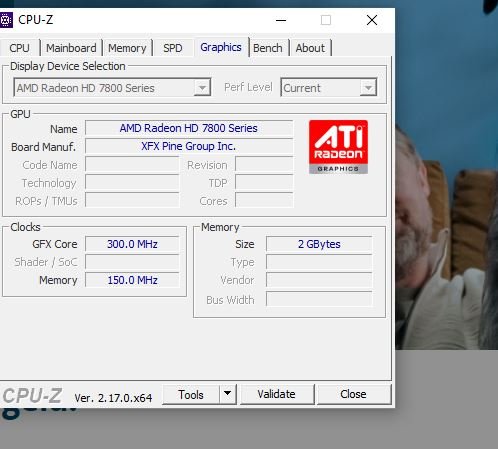498x449 pixels.
Task: Click the Tools button
Action: click(x=191, y=394)
